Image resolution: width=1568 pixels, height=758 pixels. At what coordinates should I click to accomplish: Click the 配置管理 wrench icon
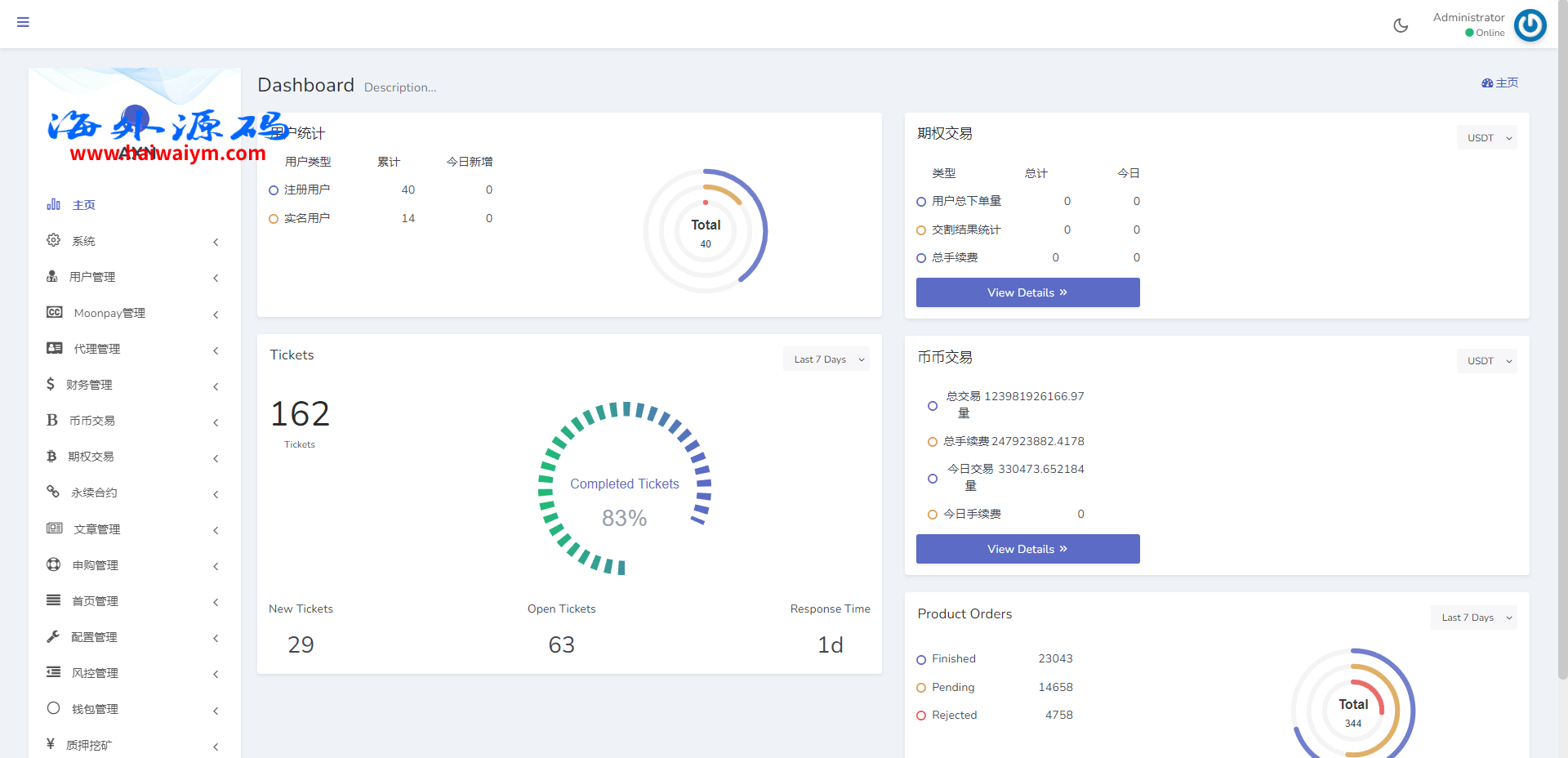pos(53,636)
